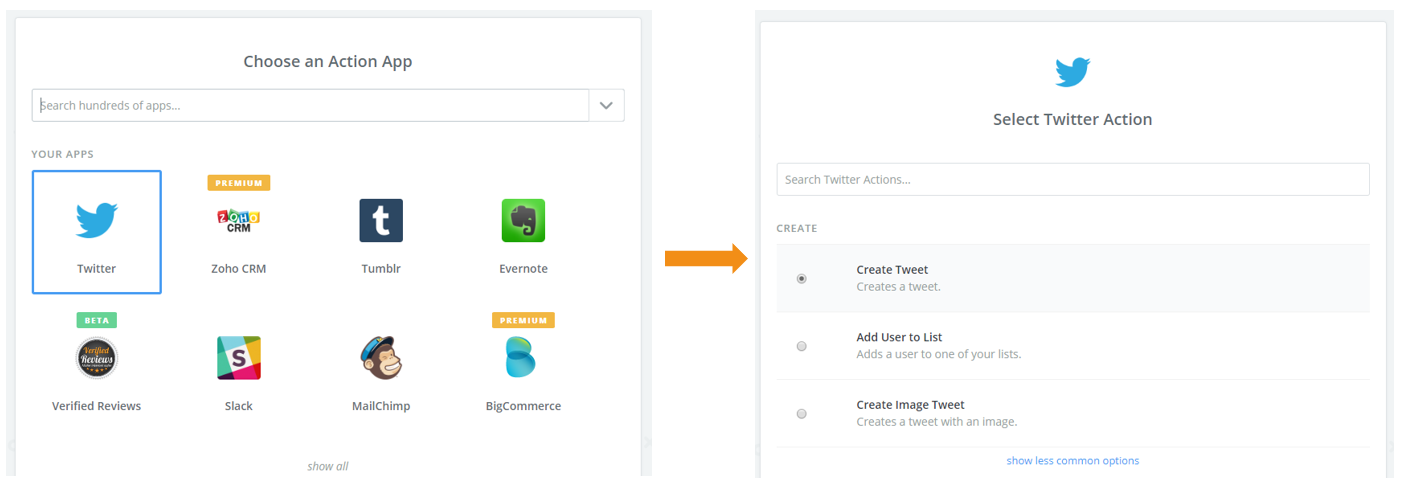Screen dimensions: 1409x501
Task: Click the BETA badge above Verified Reviews
Action: tap(97, 320)
